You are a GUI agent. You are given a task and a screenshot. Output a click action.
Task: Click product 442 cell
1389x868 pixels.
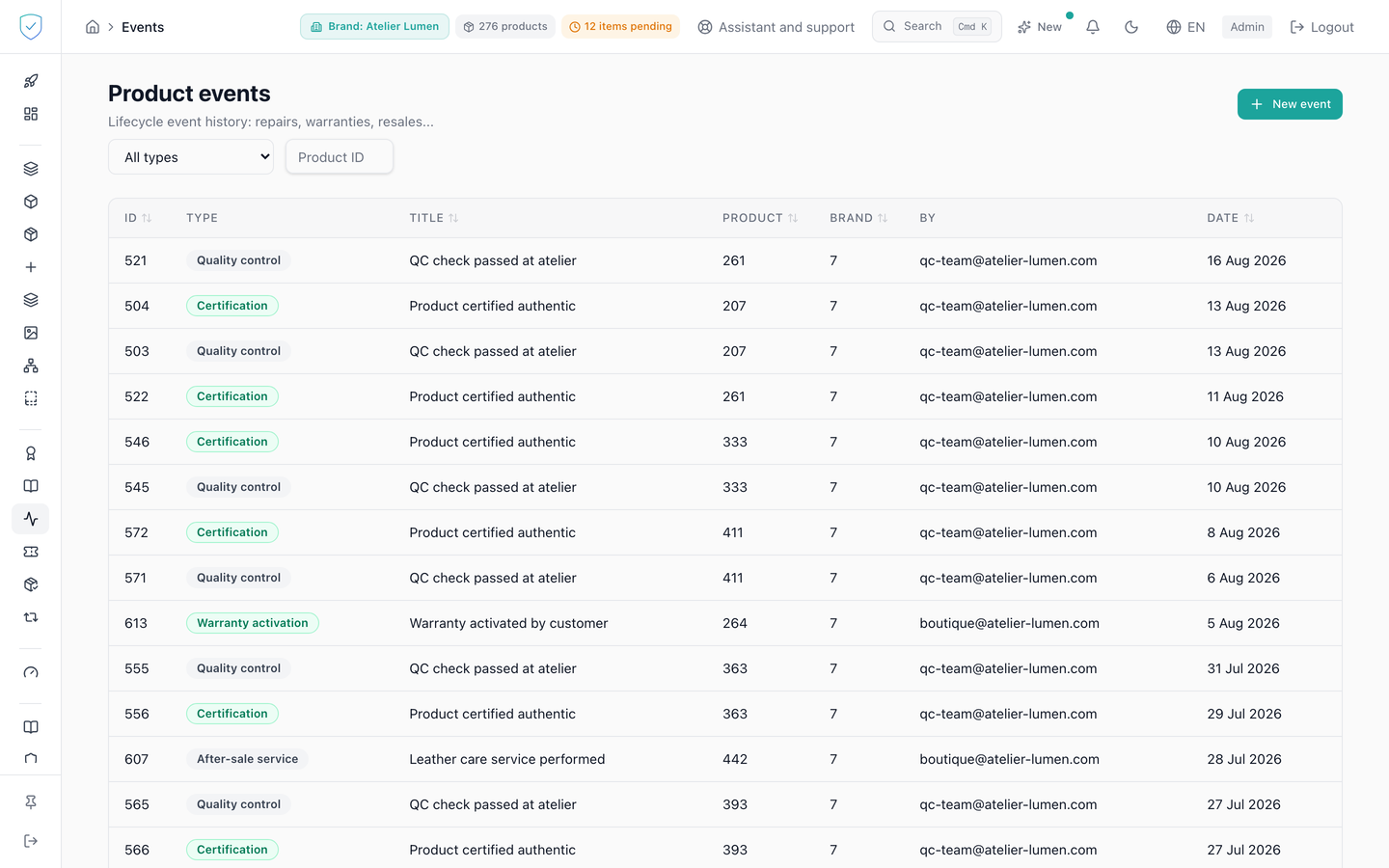[735, 759]
